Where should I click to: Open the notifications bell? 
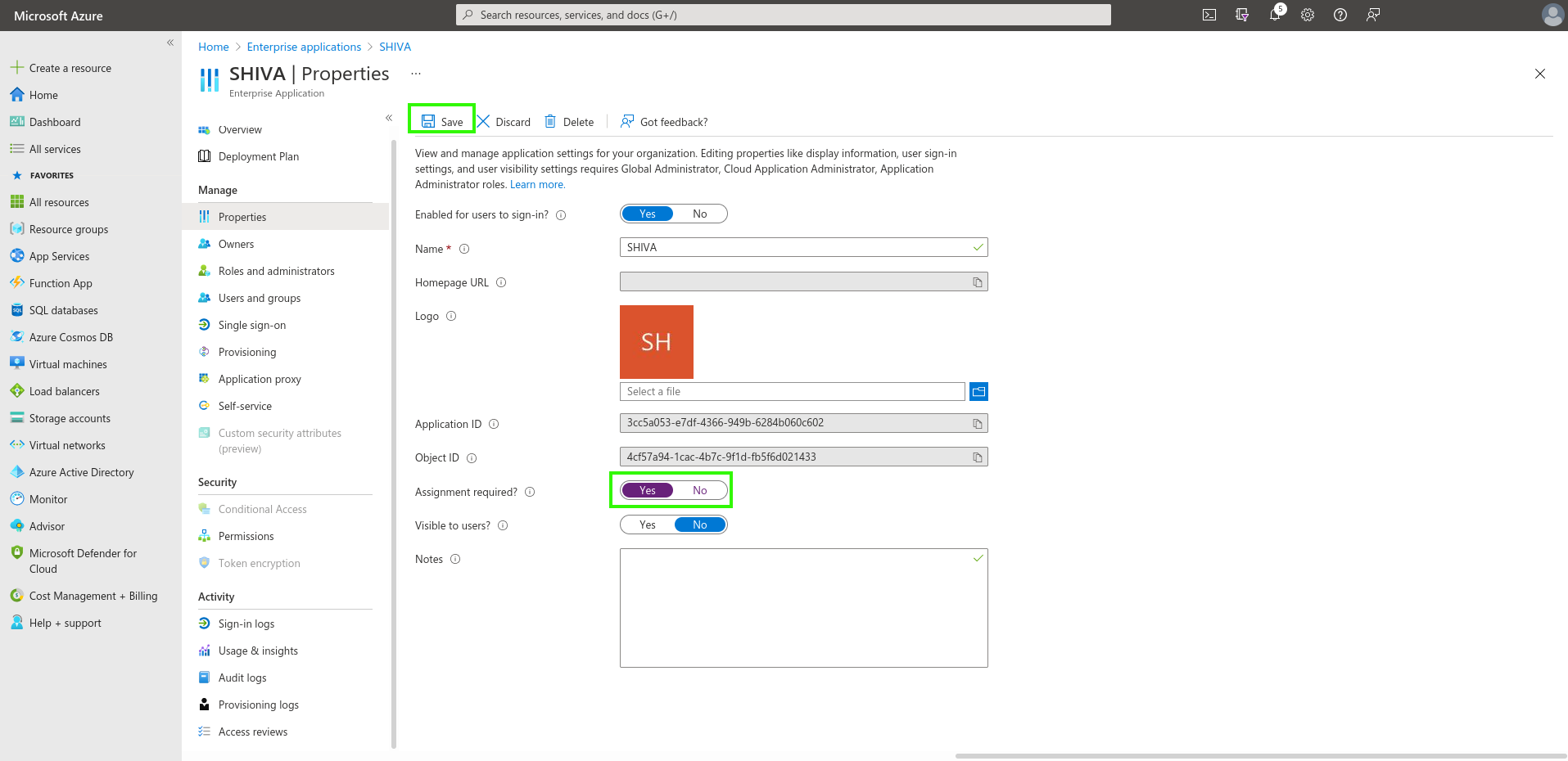point(1275,15)
